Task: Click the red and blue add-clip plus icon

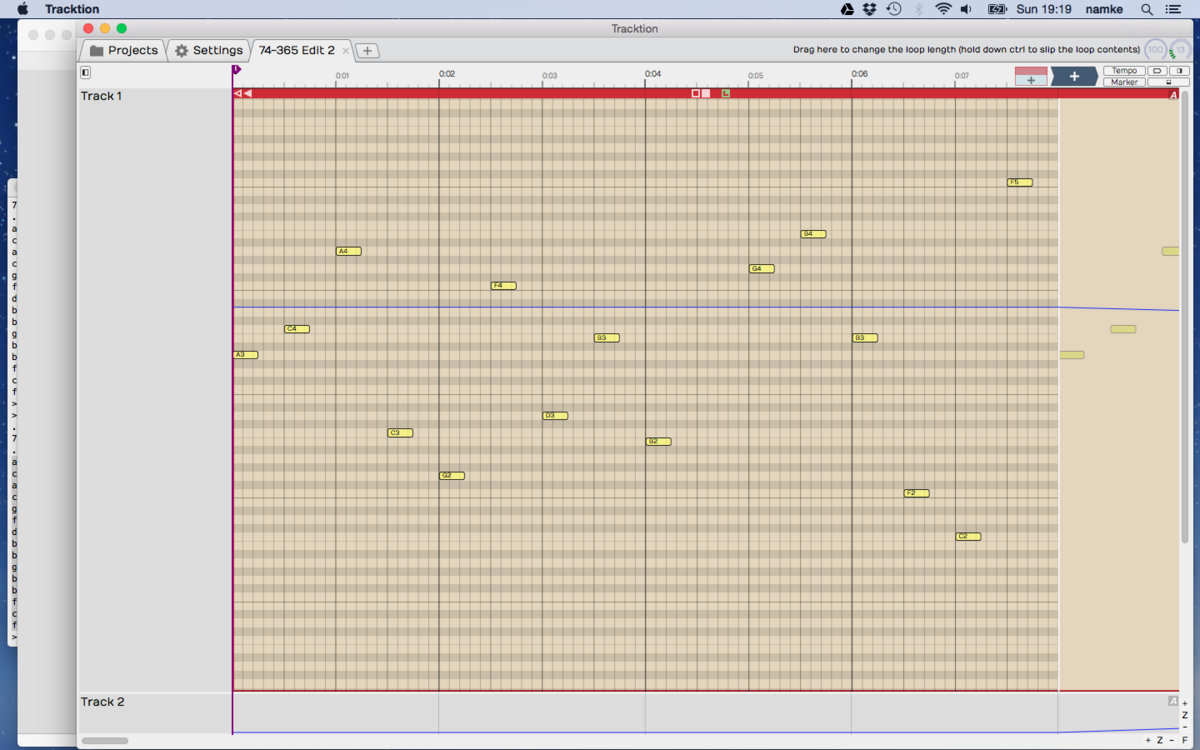Action: [x=1031, y=76]
